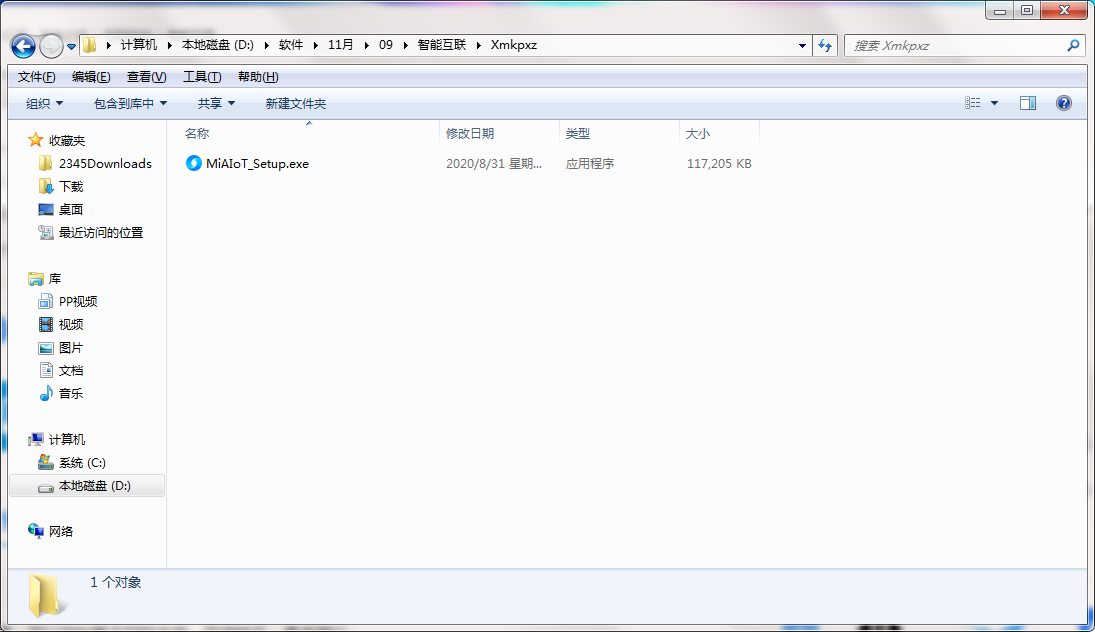Expand the address bar history dropdown

tap(802, 45)
